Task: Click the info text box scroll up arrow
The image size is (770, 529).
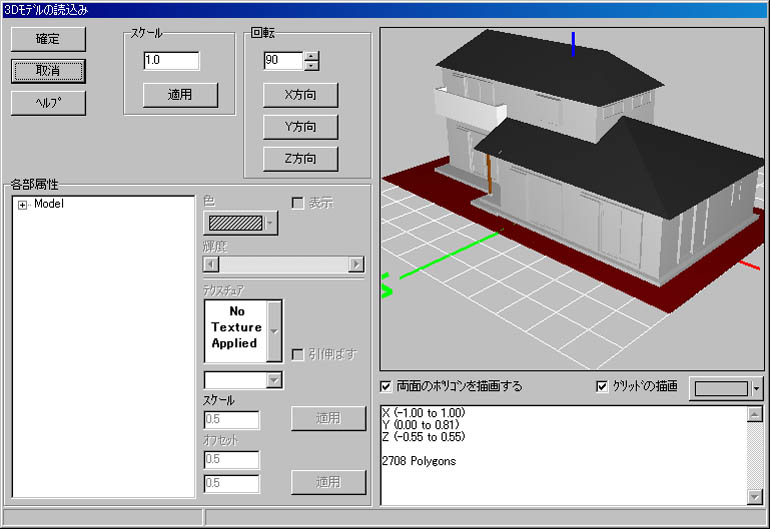Action: point(754,414)
